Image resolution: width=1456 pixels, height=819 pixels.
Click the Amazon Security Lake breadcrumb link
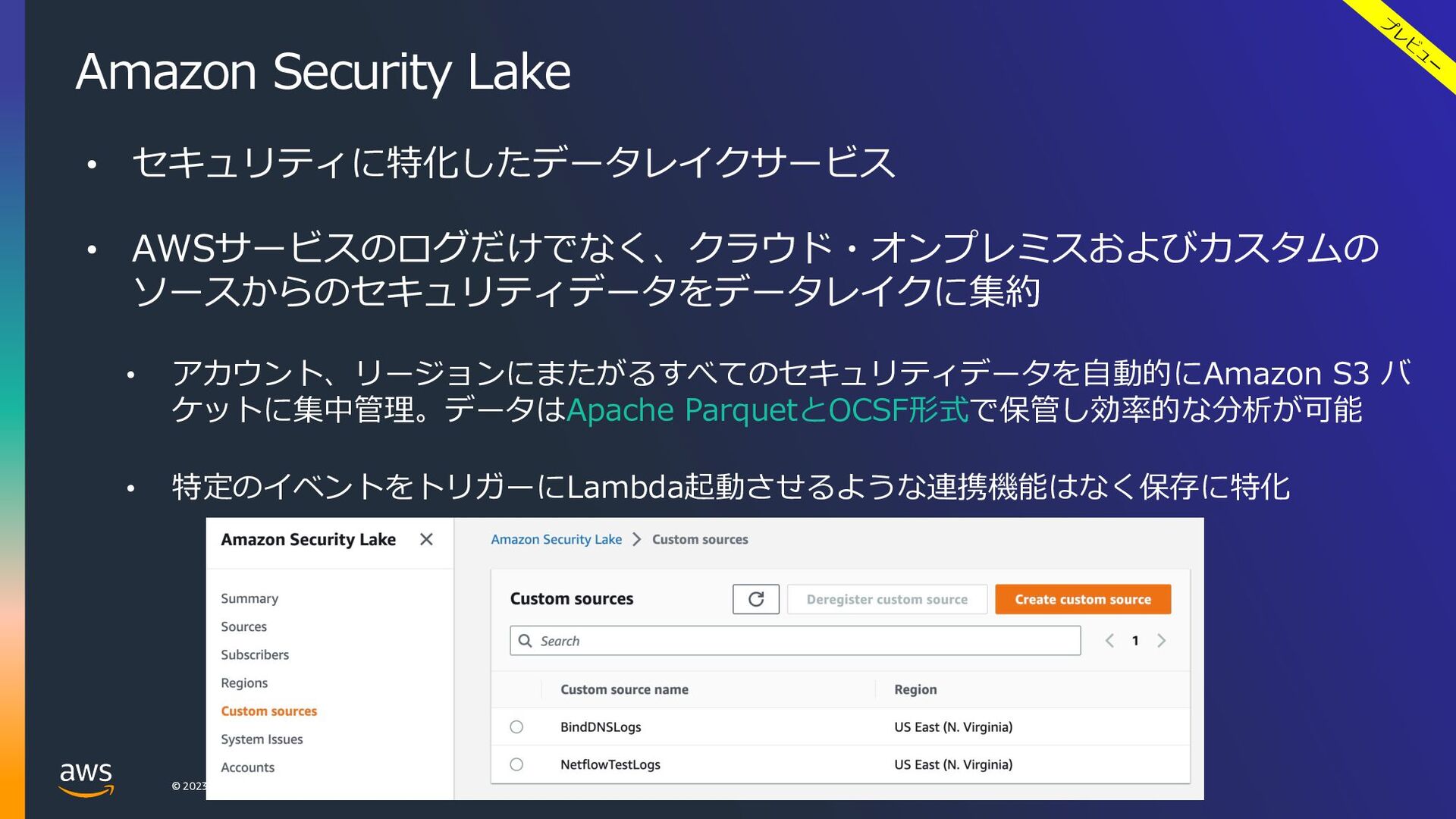coord(556,539)
